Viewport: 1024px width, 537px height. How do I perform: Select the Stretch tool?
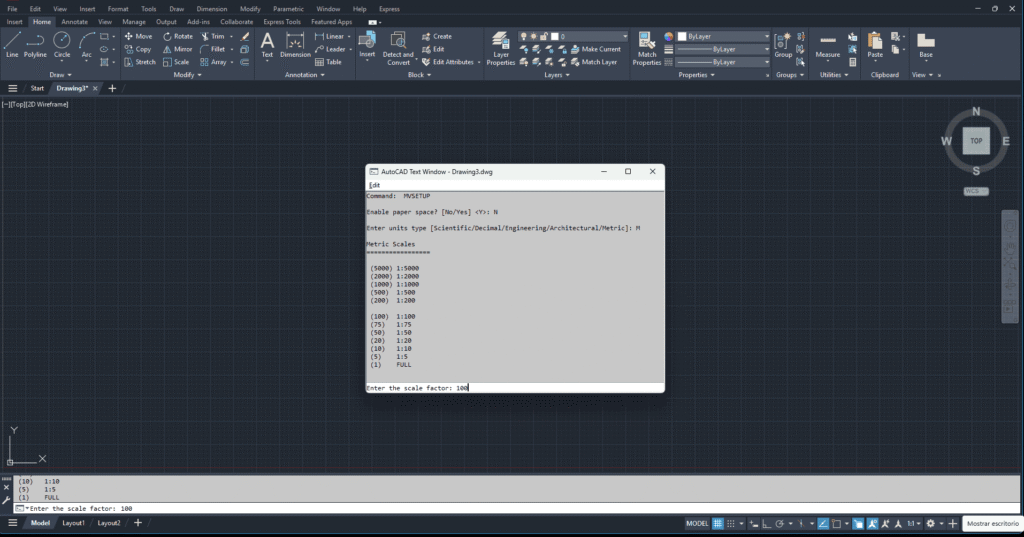pyautogui.click(x=140, y=62)
